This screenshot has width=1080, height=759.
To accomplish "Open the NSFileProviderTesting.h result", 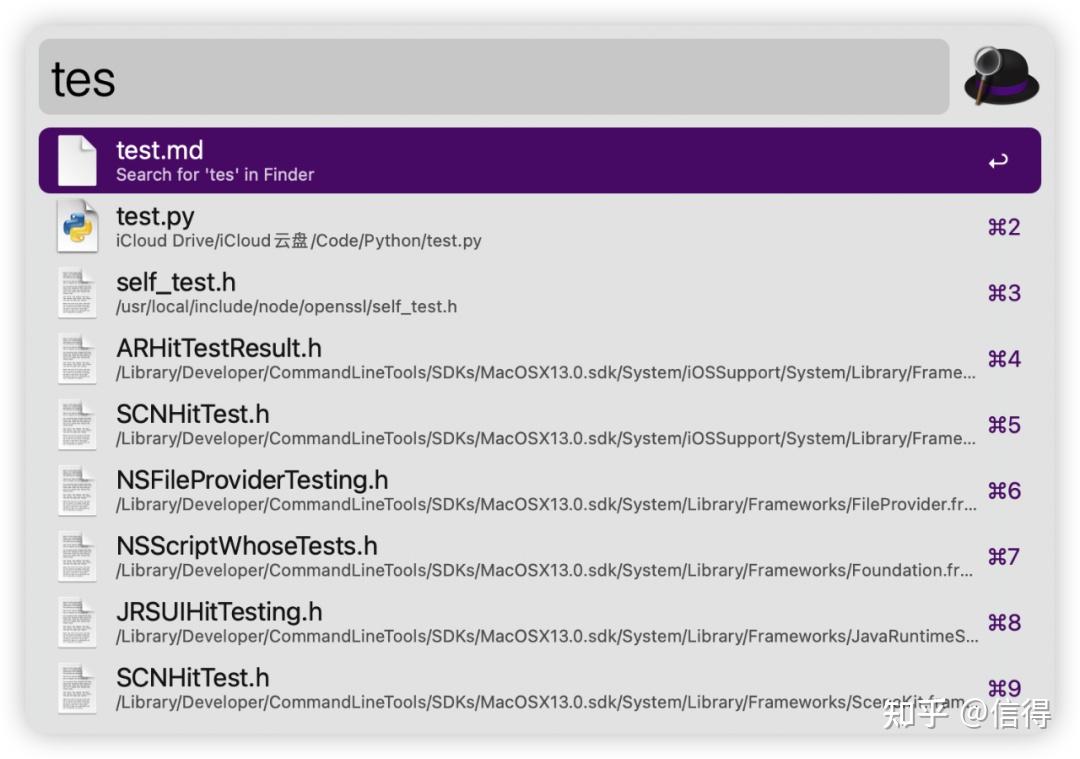I will coord(252,481).
